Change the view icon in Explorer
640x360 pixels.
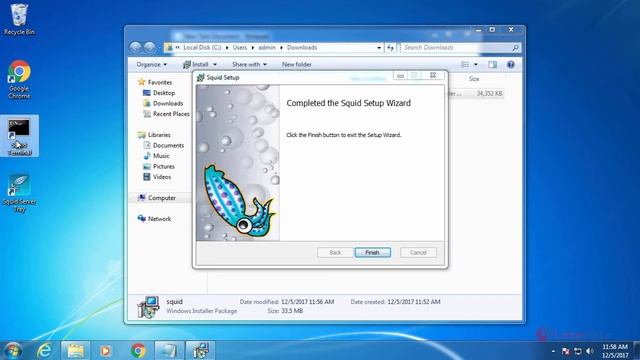(x=465, y=64)
